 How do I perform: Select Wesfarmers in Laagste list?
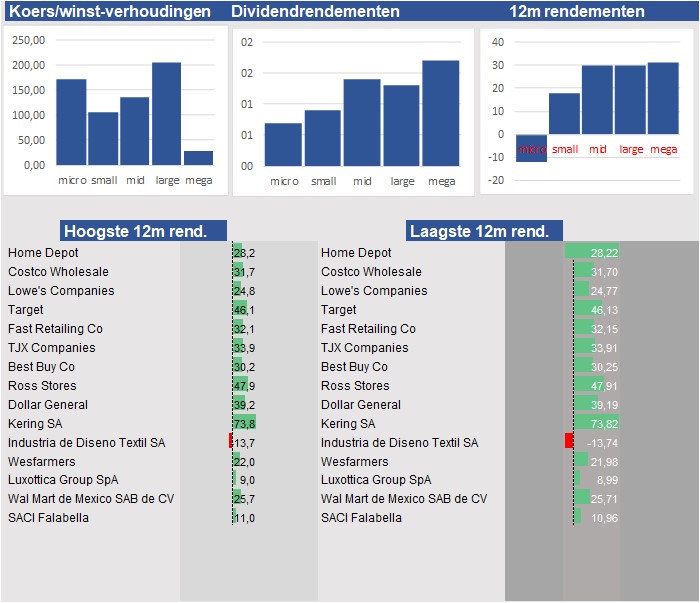tap(354, 461)
